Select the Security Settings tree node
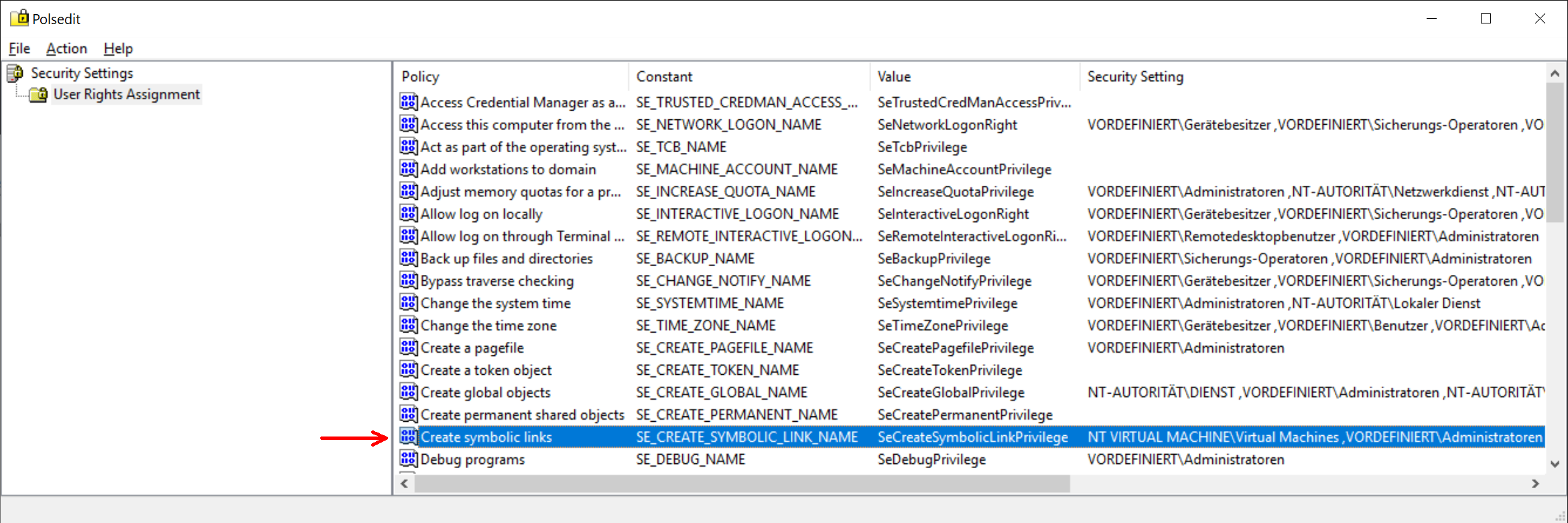 pos(82,73)
